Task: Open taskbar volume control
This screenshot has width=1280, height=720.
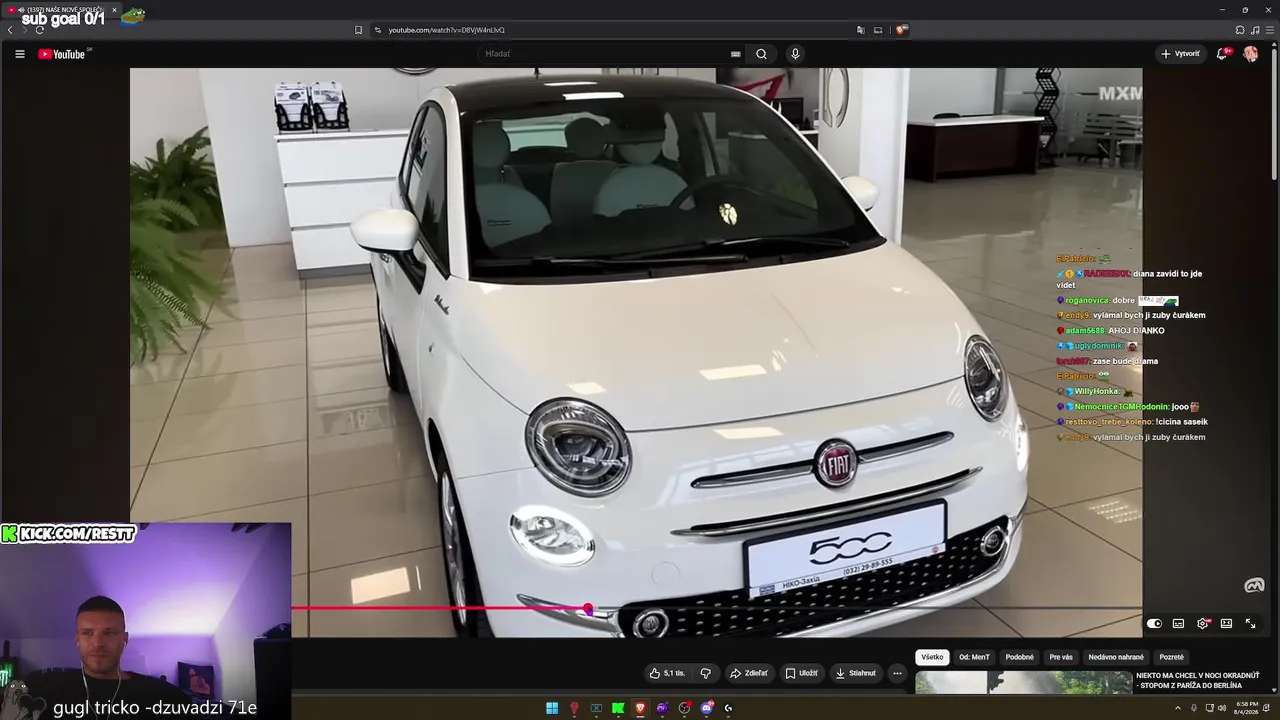Action: pyautogui.click(x=1222, y=708)
